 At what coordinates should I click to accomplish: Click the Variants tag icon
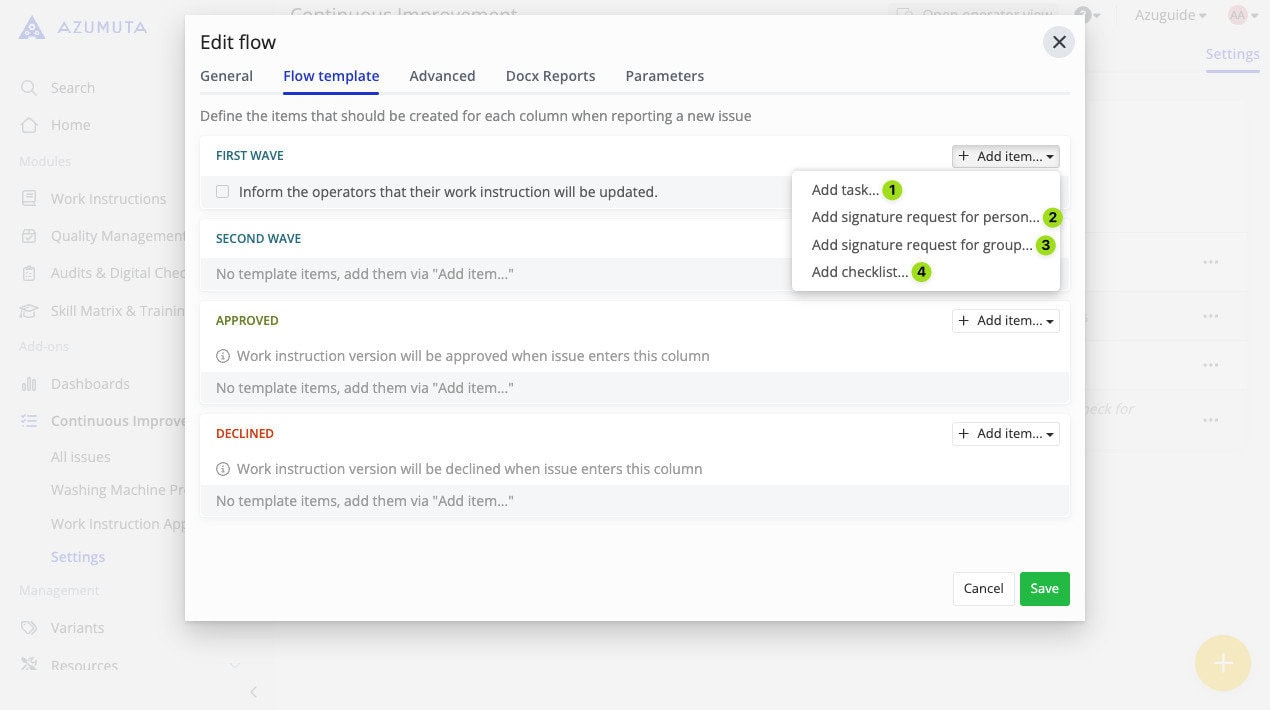coord(29,628)
